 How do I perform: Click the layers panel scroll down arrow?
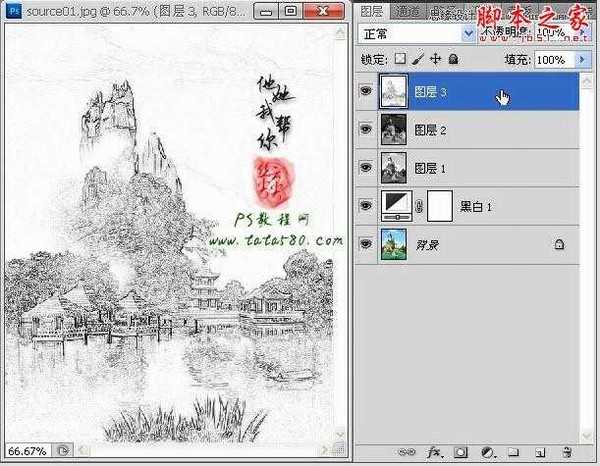[587, 435]
